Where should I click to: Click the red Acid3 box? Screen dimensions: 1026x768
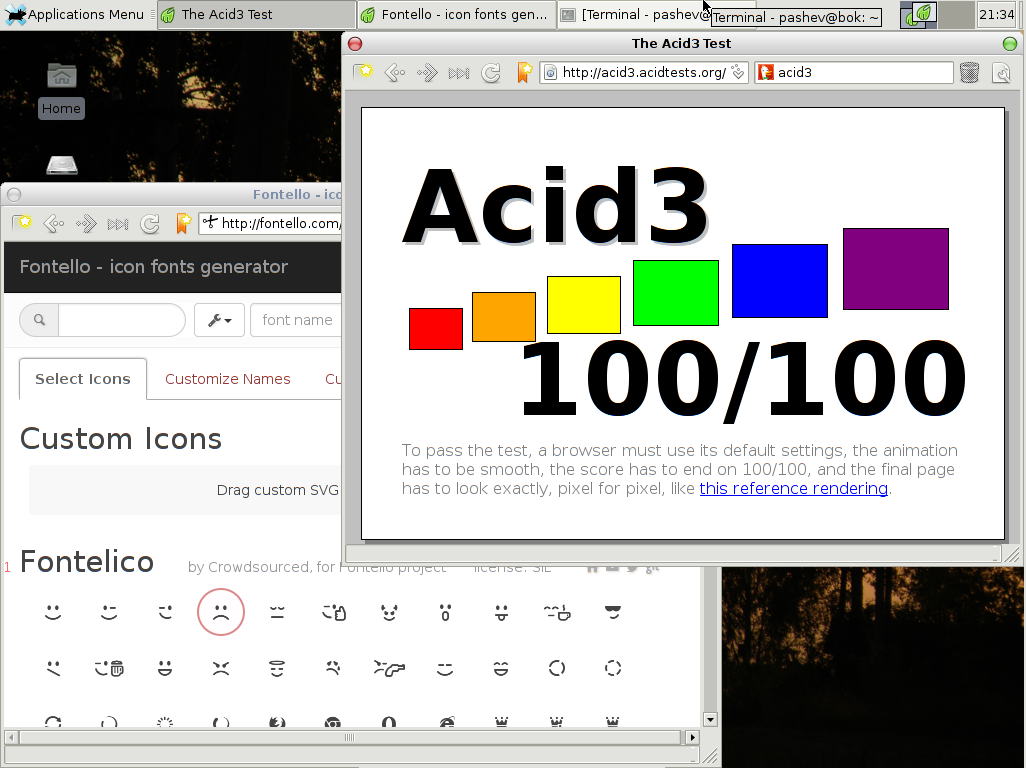436,329
